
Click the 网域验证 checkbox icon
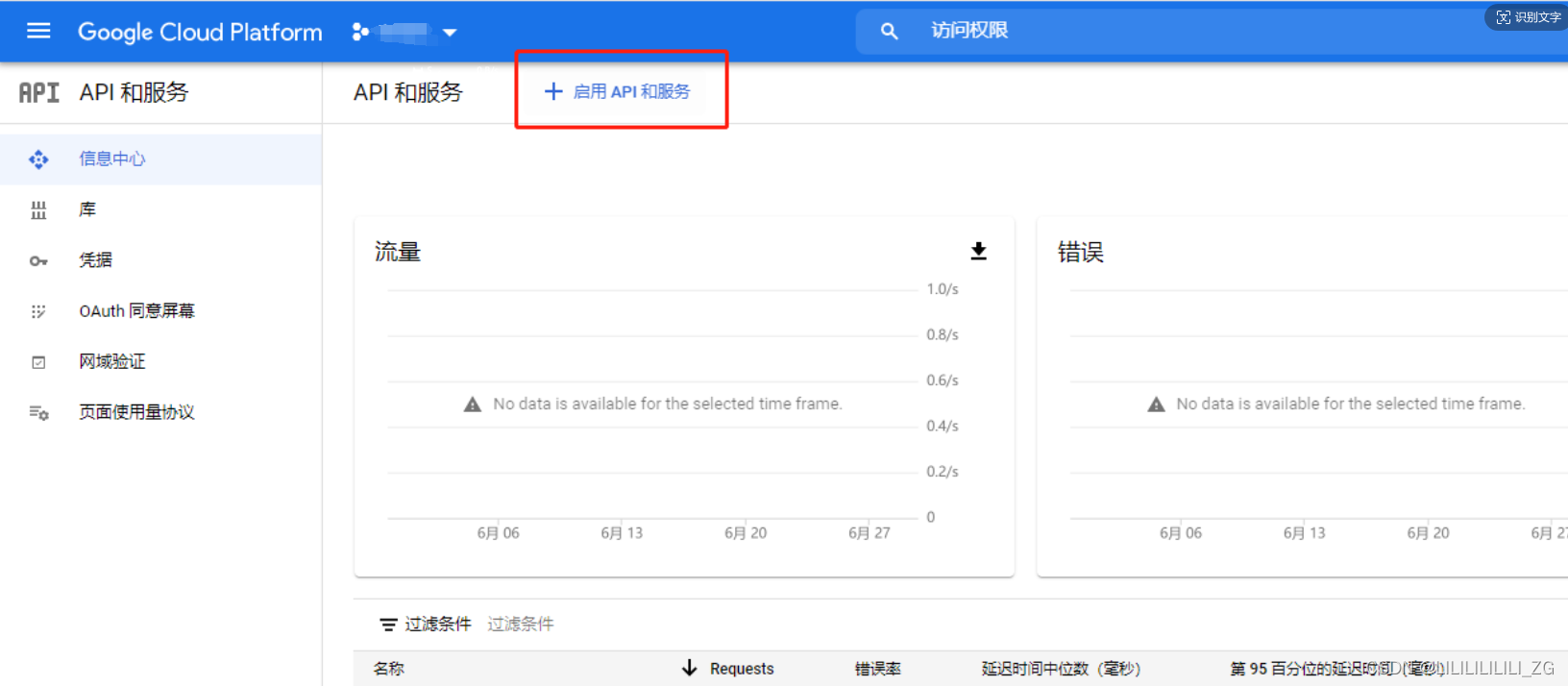(x=38, y=362)
